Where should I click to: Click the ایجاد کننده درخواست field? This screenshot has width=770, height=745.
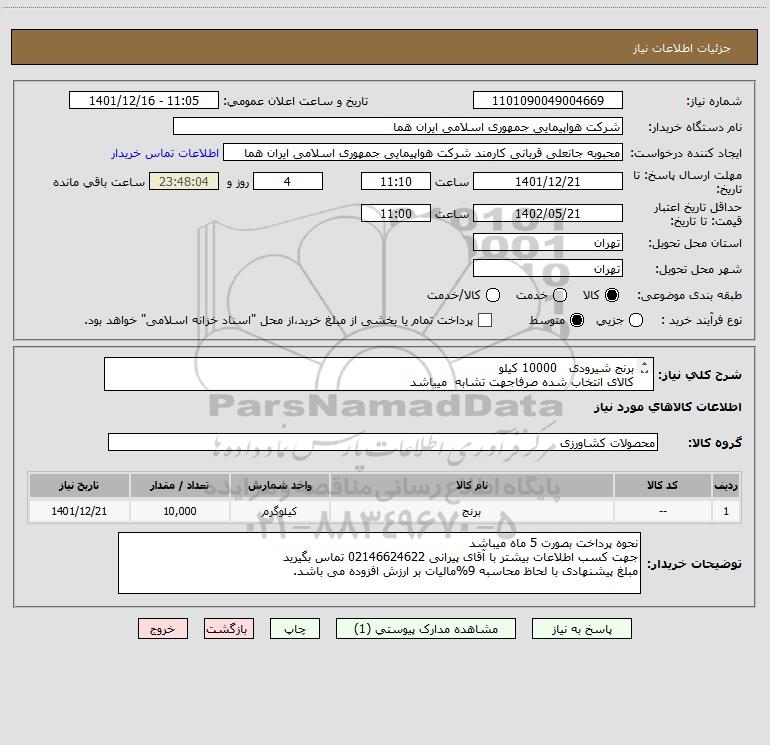pos(423,152)
